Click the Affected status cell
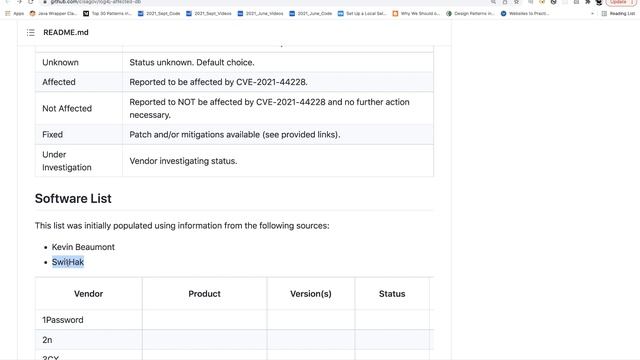640x360 pixels. point(79,82)
